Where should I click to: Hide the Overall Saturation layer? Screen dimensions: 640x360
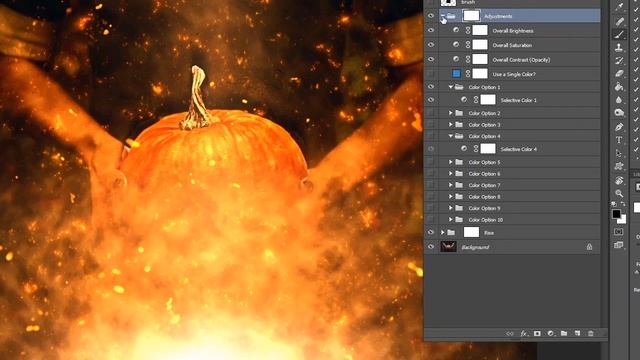(431, 44)
